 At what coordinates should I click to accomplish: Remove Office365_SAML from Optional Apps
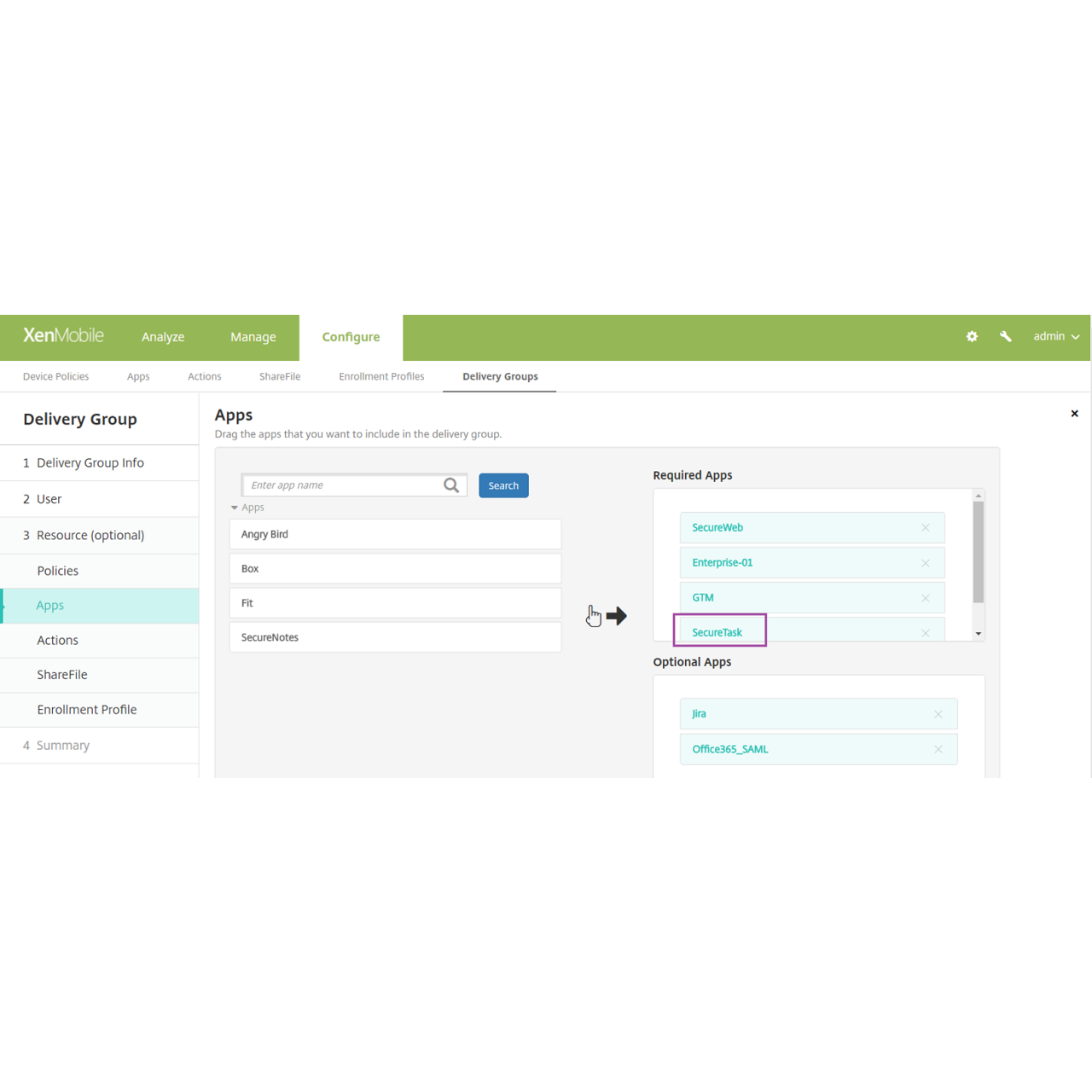[x=938, y=748]
